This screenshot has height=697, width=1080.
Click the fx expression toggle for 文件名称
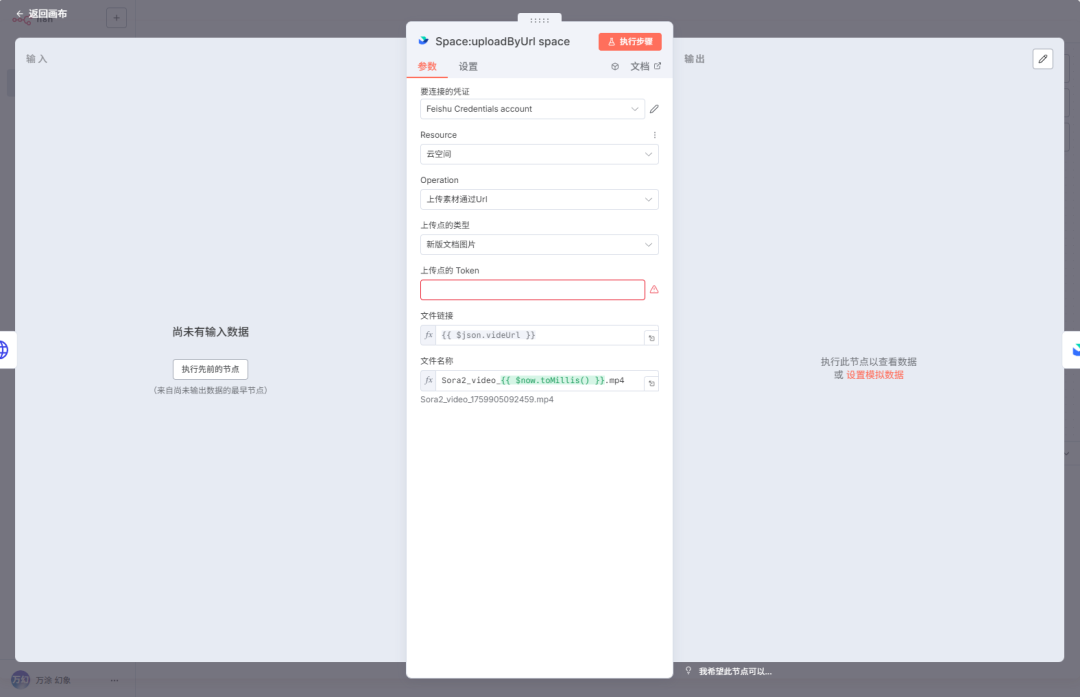tap(428, 380)
